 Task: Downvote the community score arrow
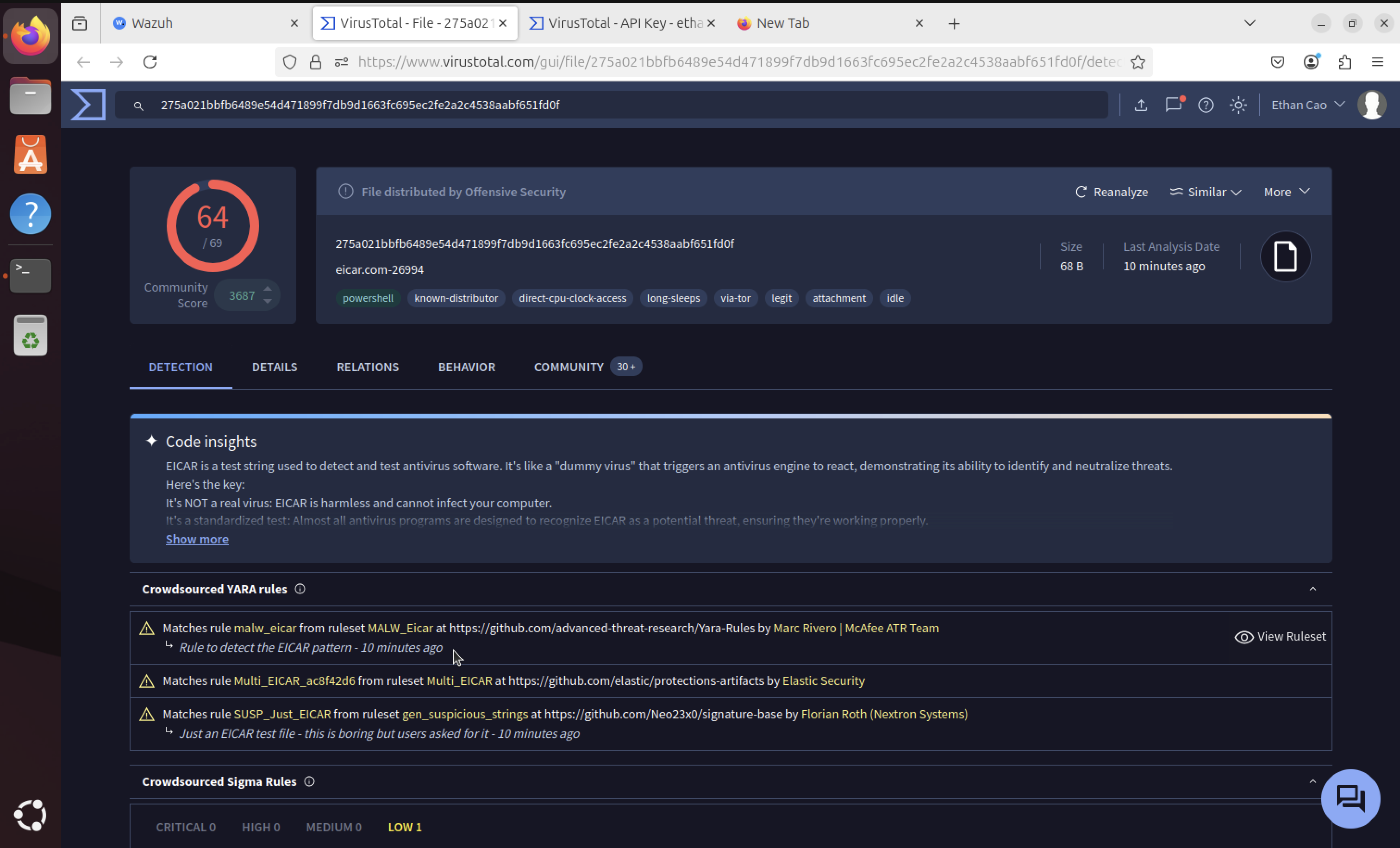click(268, 302)
